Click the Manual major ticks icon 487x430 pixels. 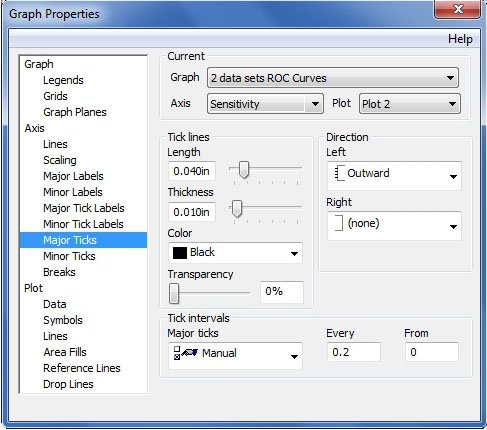[x=186, y=353]
